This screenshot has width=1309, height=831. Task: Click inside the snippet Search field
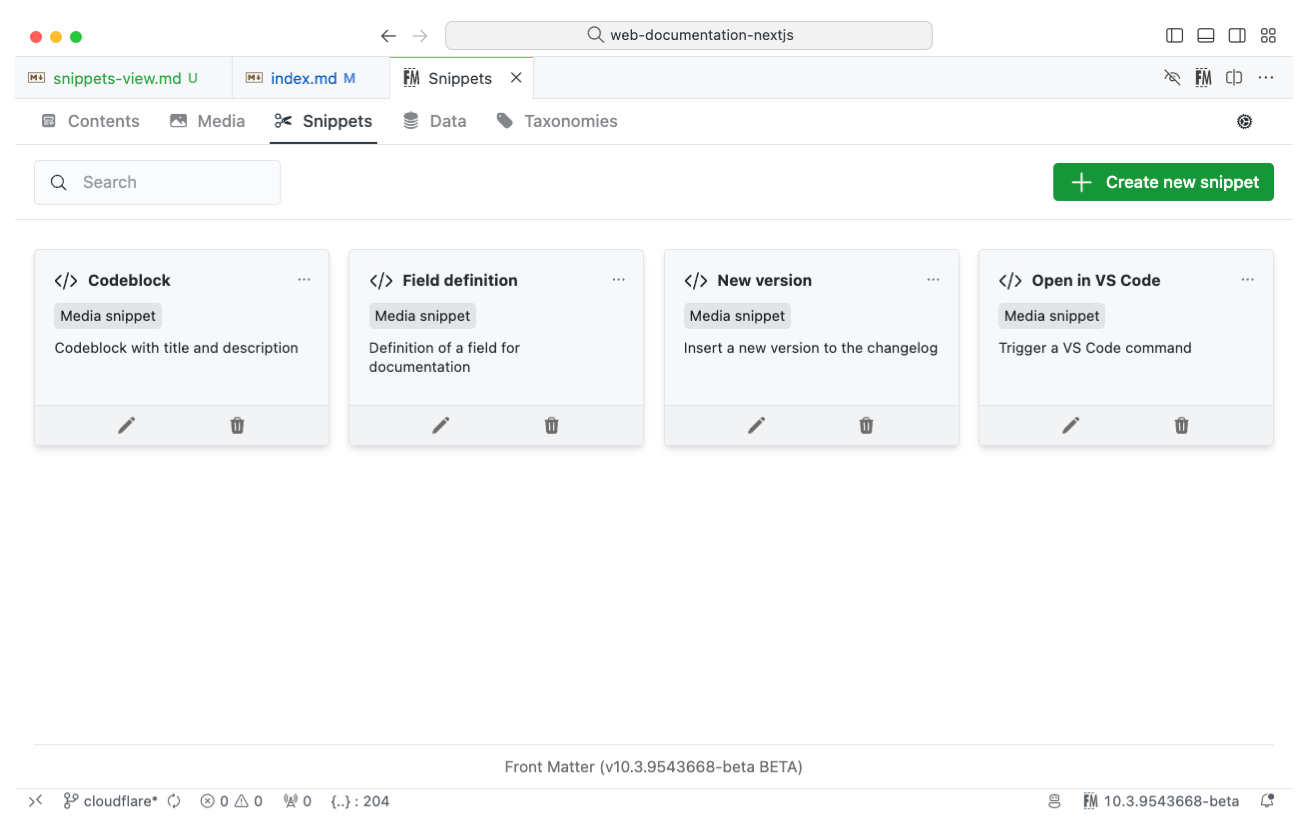tap(157, 182)
